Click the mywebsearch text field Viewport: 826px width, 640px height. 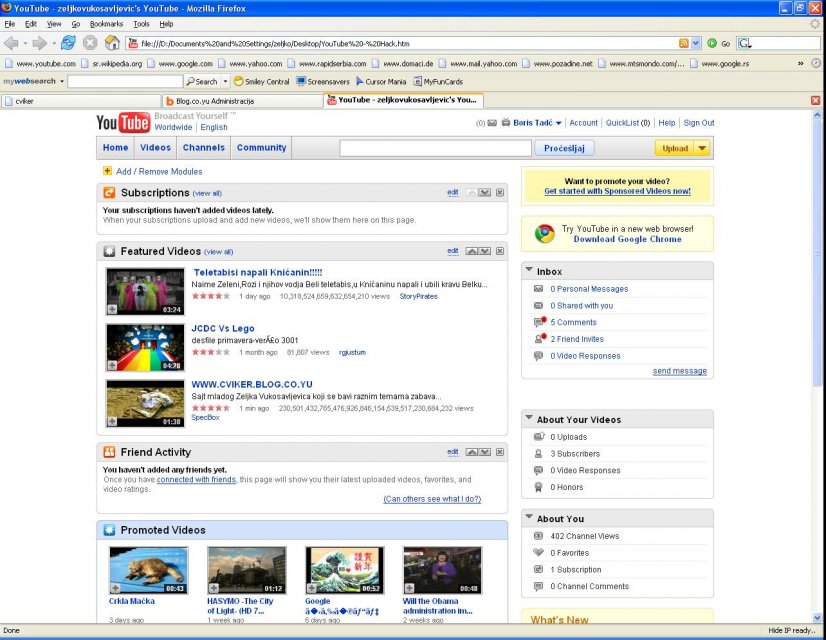(x=125, y=81)
